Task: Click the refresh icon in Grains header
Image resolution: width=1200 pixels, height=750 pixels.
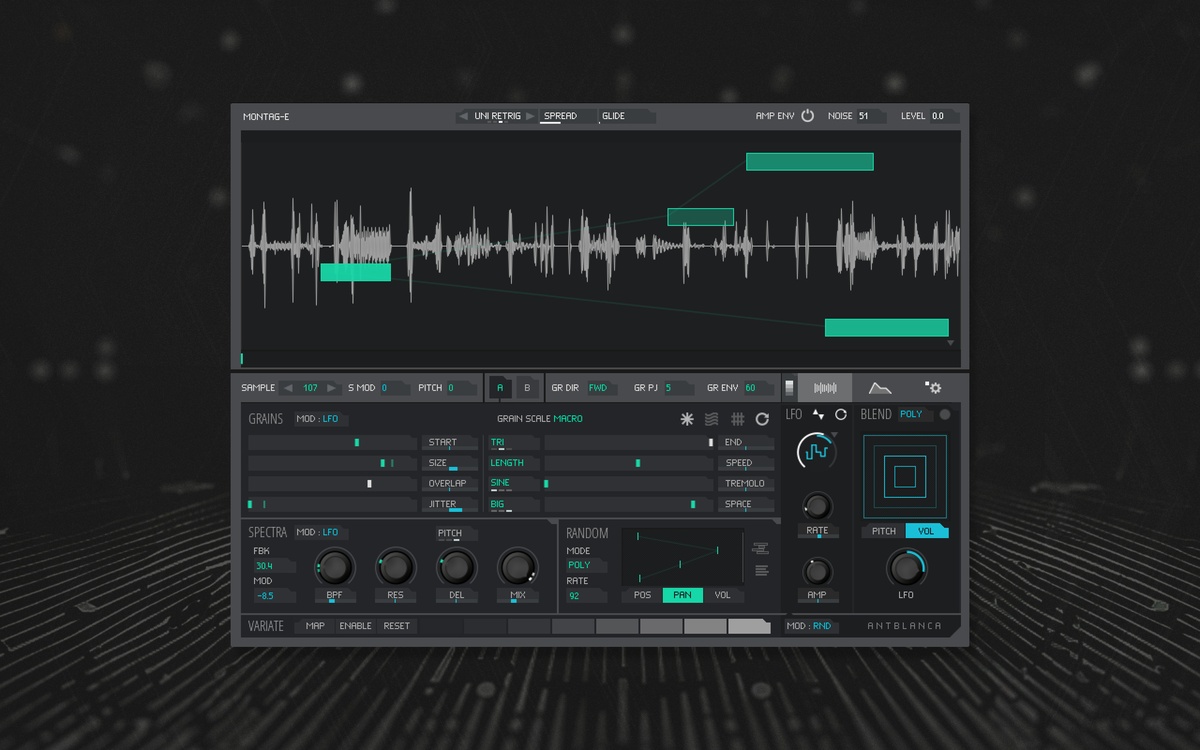Action: point(762,419)
